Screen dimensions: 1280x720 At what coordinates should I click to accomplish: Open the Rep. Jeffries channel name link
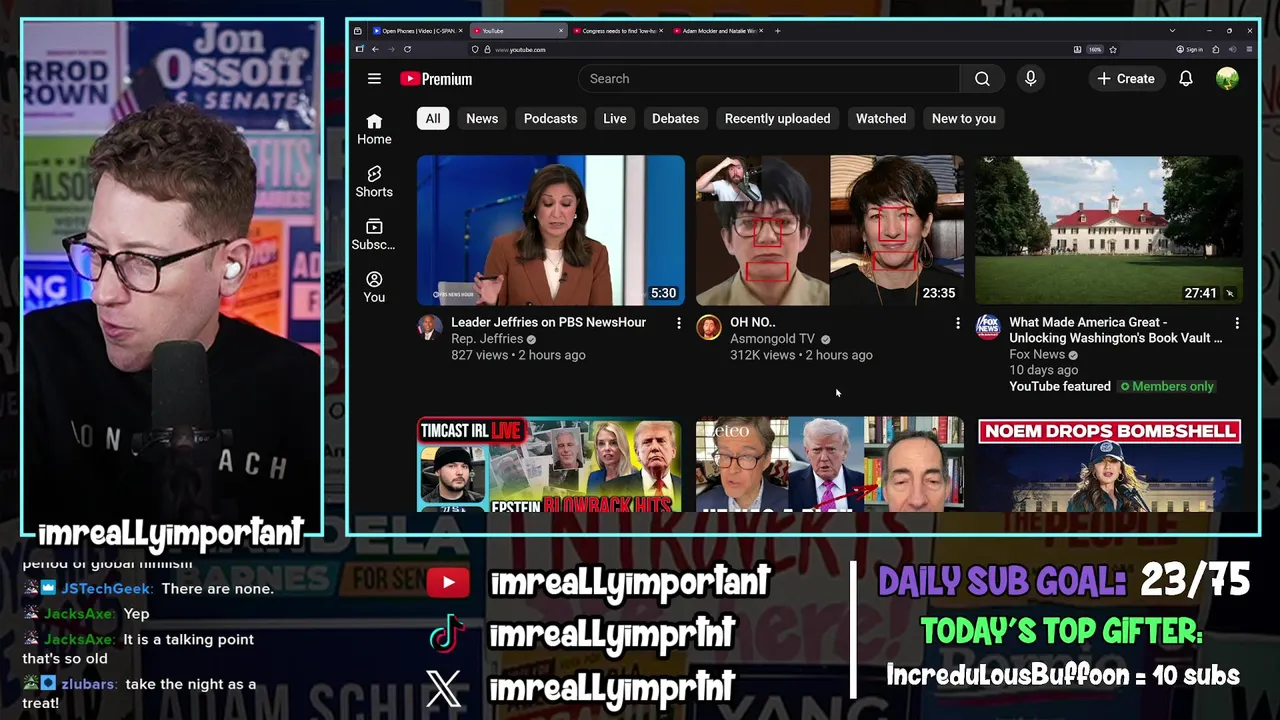click(x=487, y=339)
